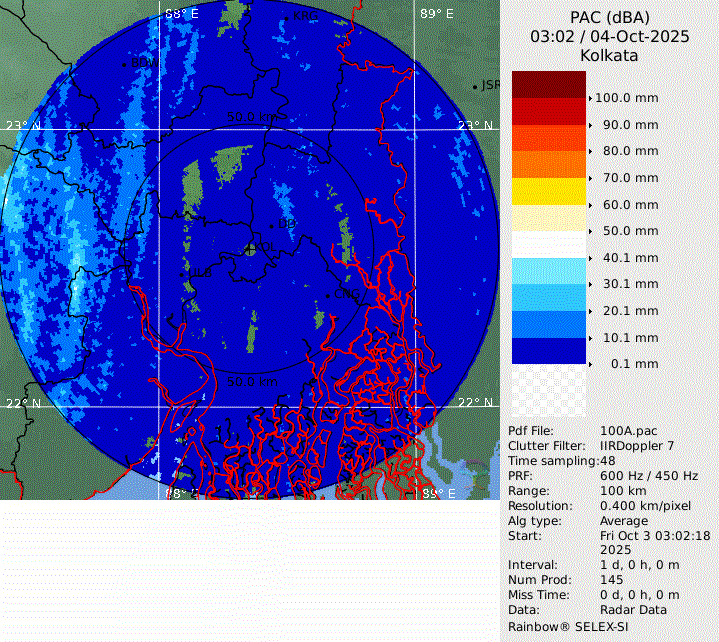Screen dimensions: 719x642
Task: Click the Kolkata station name heading
Action: 609,56
